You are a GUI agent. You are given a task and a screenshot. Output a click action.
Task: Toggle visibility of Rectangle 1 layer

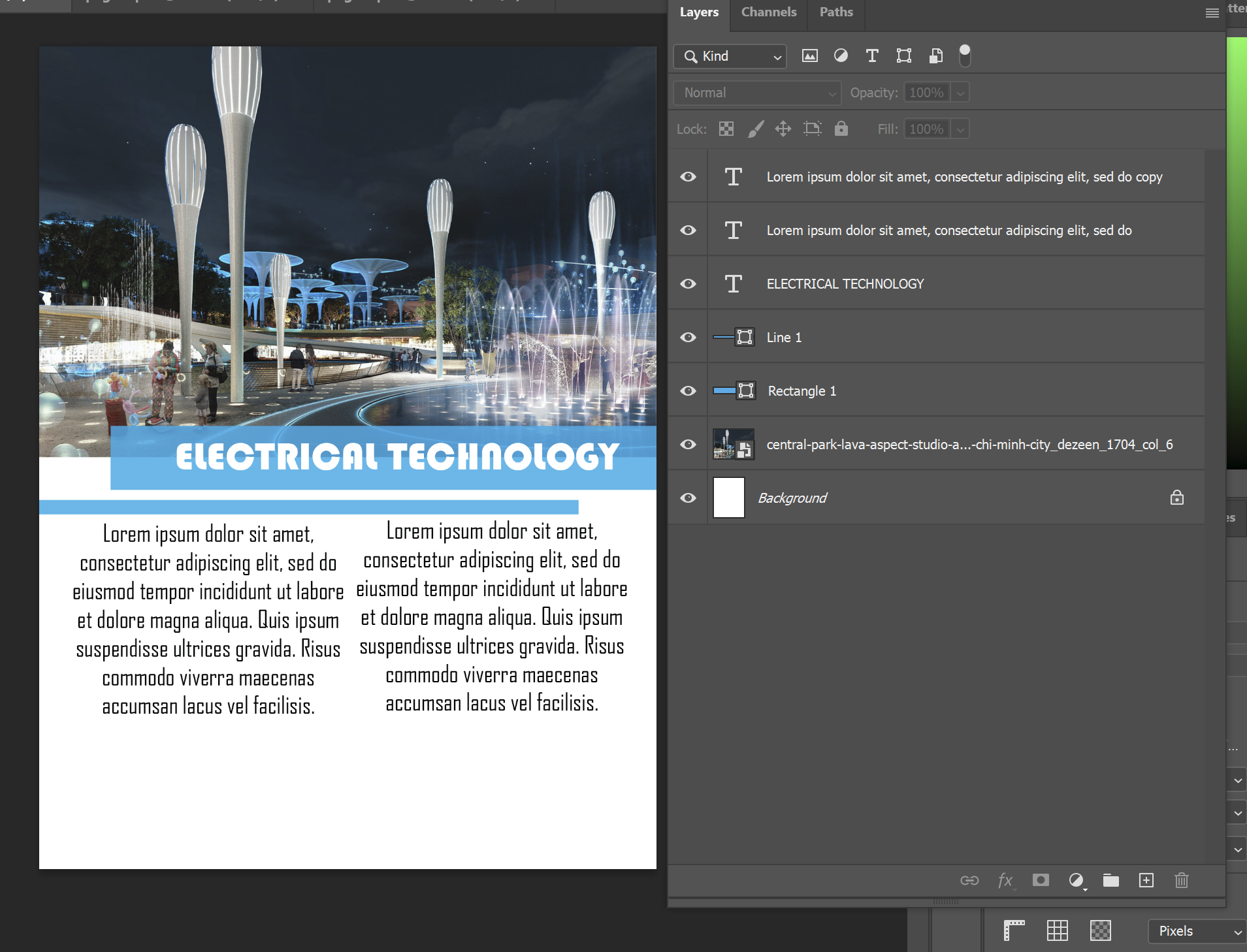688,391
